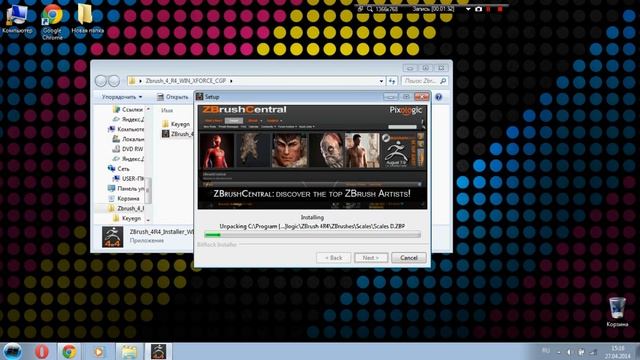Click the clock in the system tray

pos(617,352)
